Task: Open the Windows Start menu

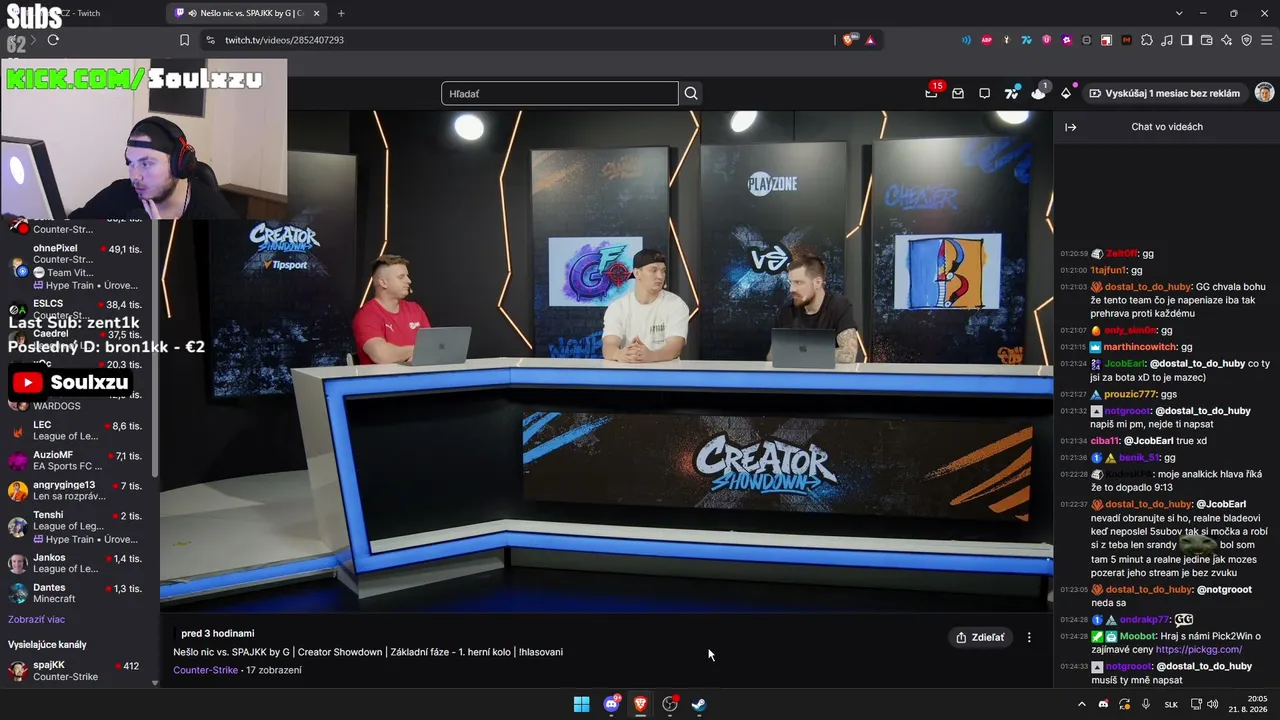Action: [x=581, y=704]
